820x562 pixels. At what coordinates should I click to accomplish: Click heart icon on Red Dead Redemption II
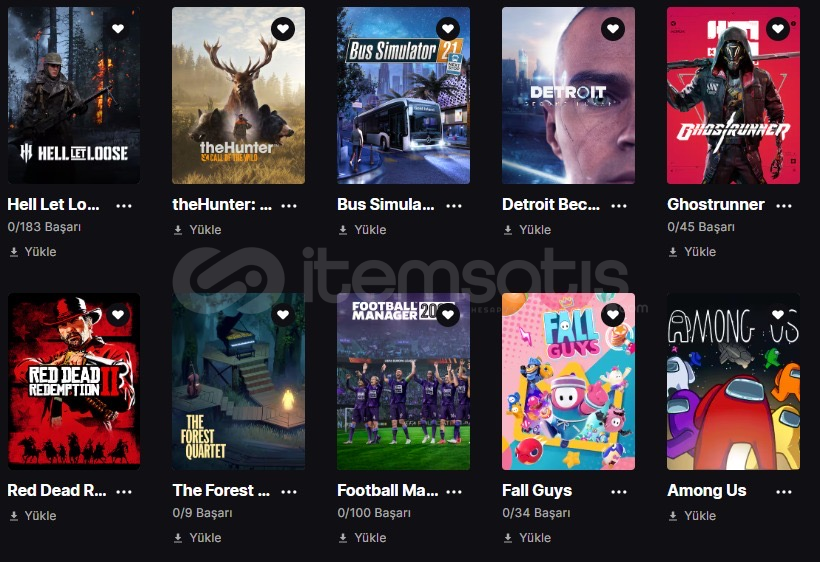coord(118,315)
